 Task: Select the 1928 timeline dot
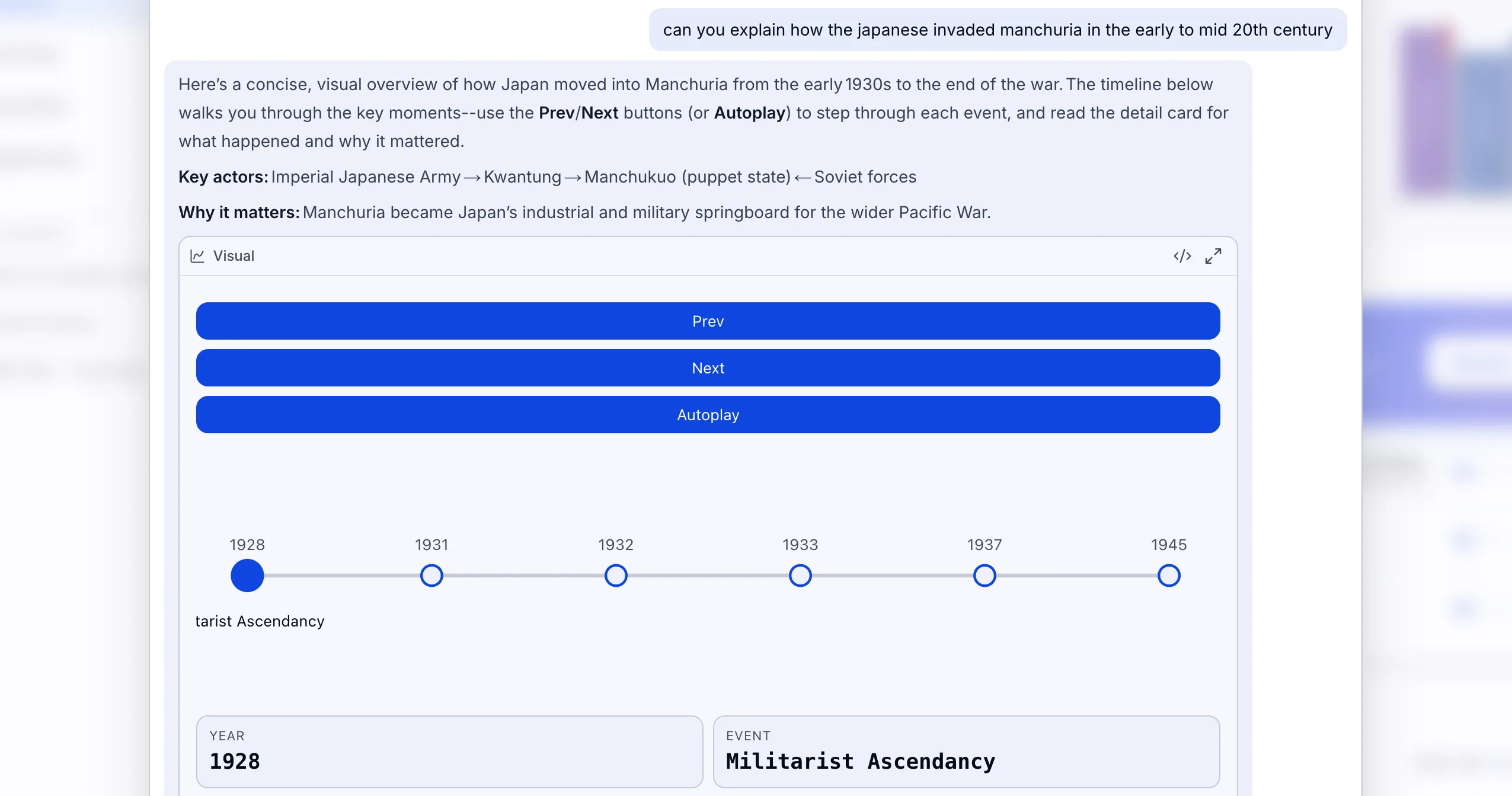(247, 576)
